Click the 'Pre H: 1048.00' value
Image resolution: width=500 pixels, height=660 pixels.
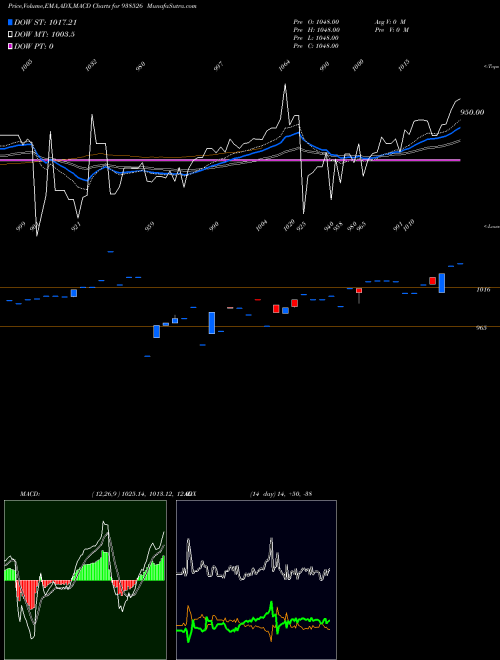pos(316,30)
